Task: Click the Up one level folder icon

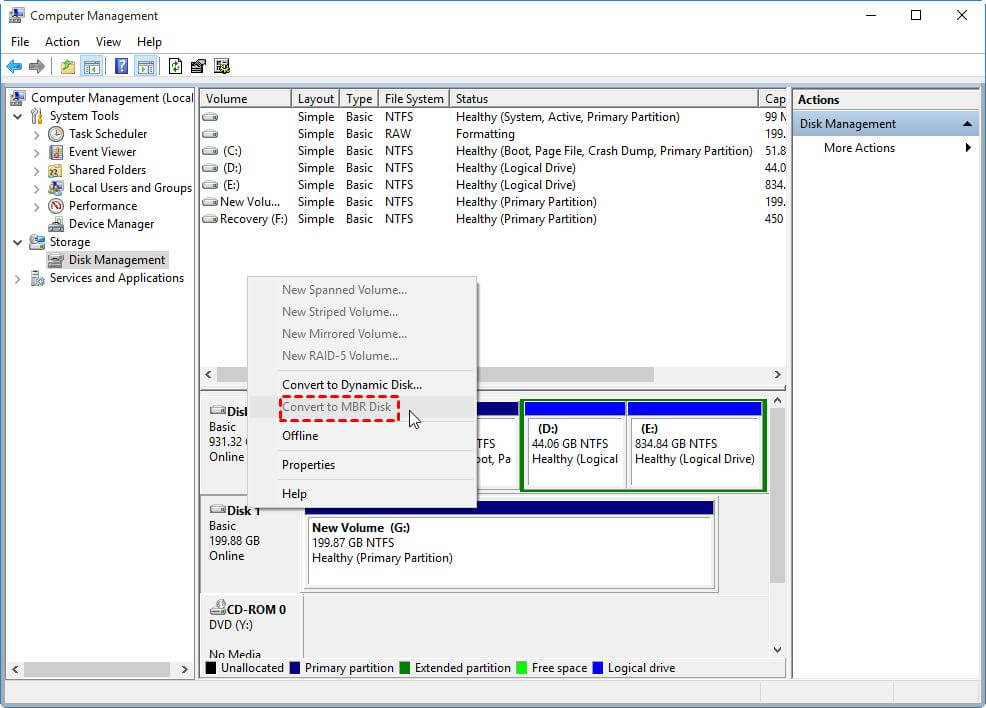Action: (x=67, y=66)
